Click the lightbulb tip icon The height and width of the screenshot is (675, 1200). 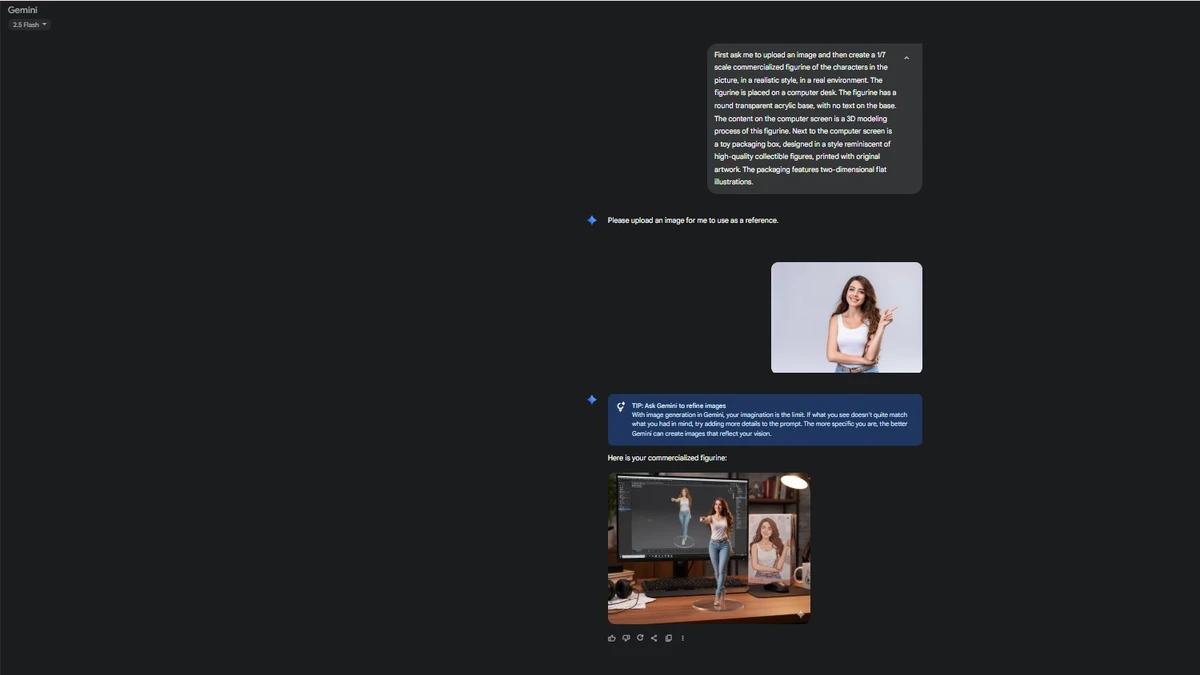[x=621, y=407]
